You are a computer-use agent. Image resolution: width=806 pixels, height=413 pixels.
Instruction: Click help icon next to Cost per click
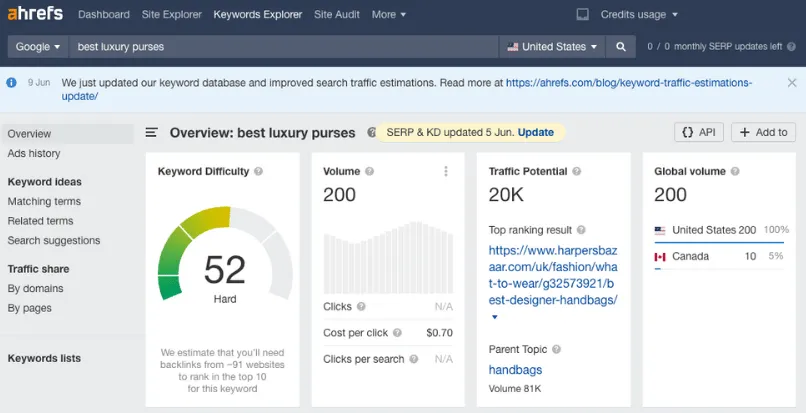(x=397, y=333)
